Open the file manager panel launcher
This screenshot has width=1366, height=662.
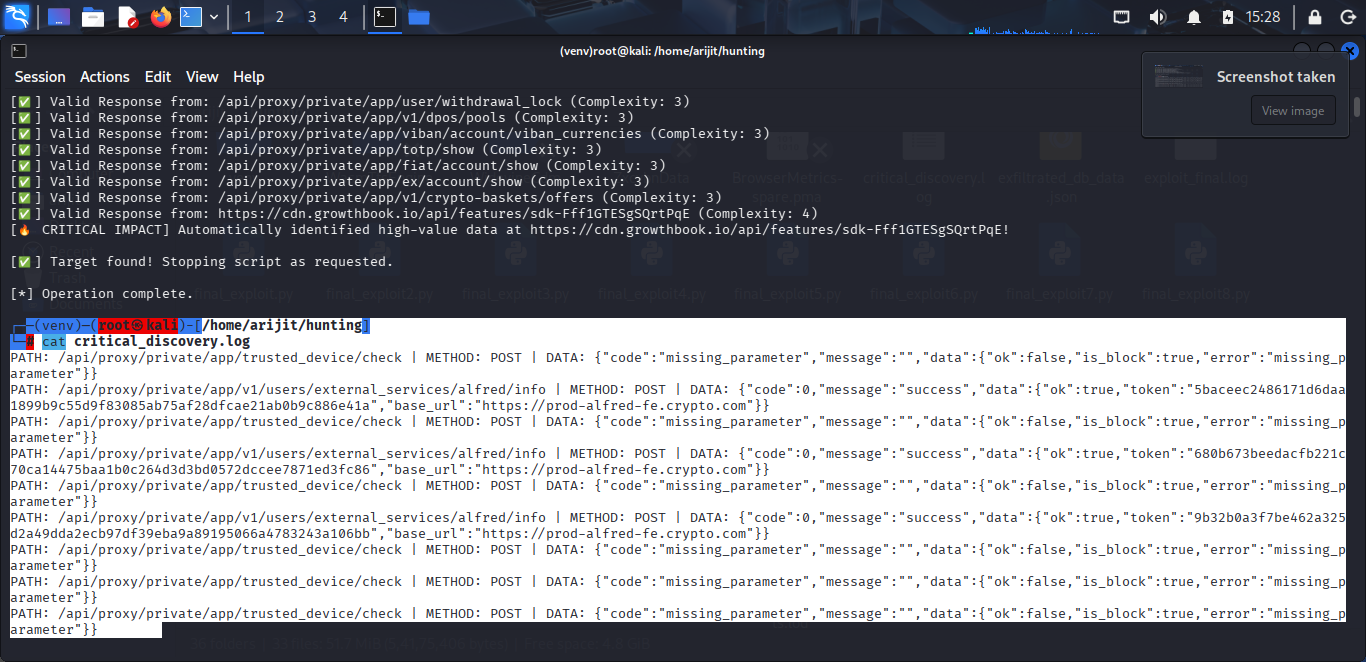[x=93, y=17]
